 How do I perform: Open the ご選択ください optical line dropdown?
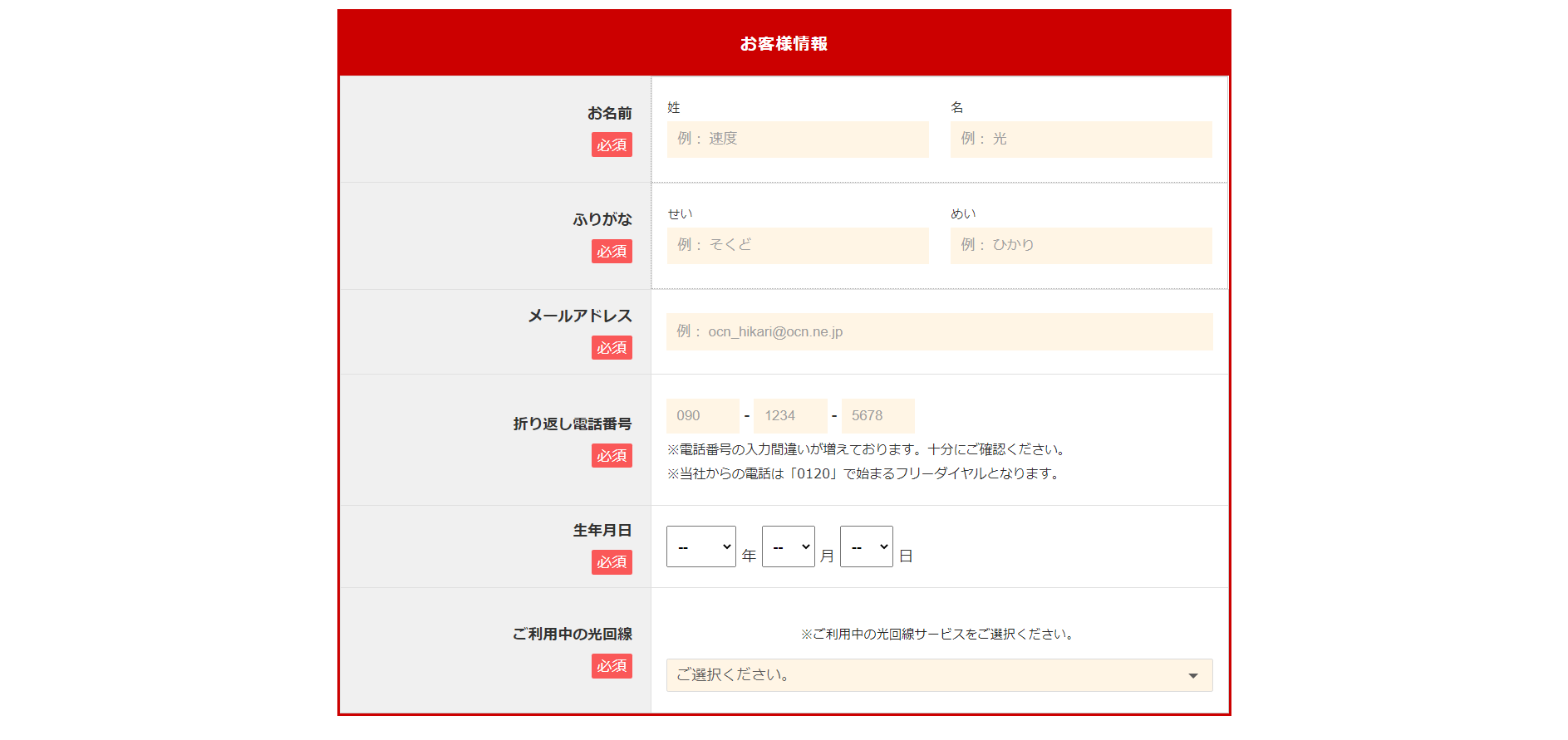coord(939,675)
